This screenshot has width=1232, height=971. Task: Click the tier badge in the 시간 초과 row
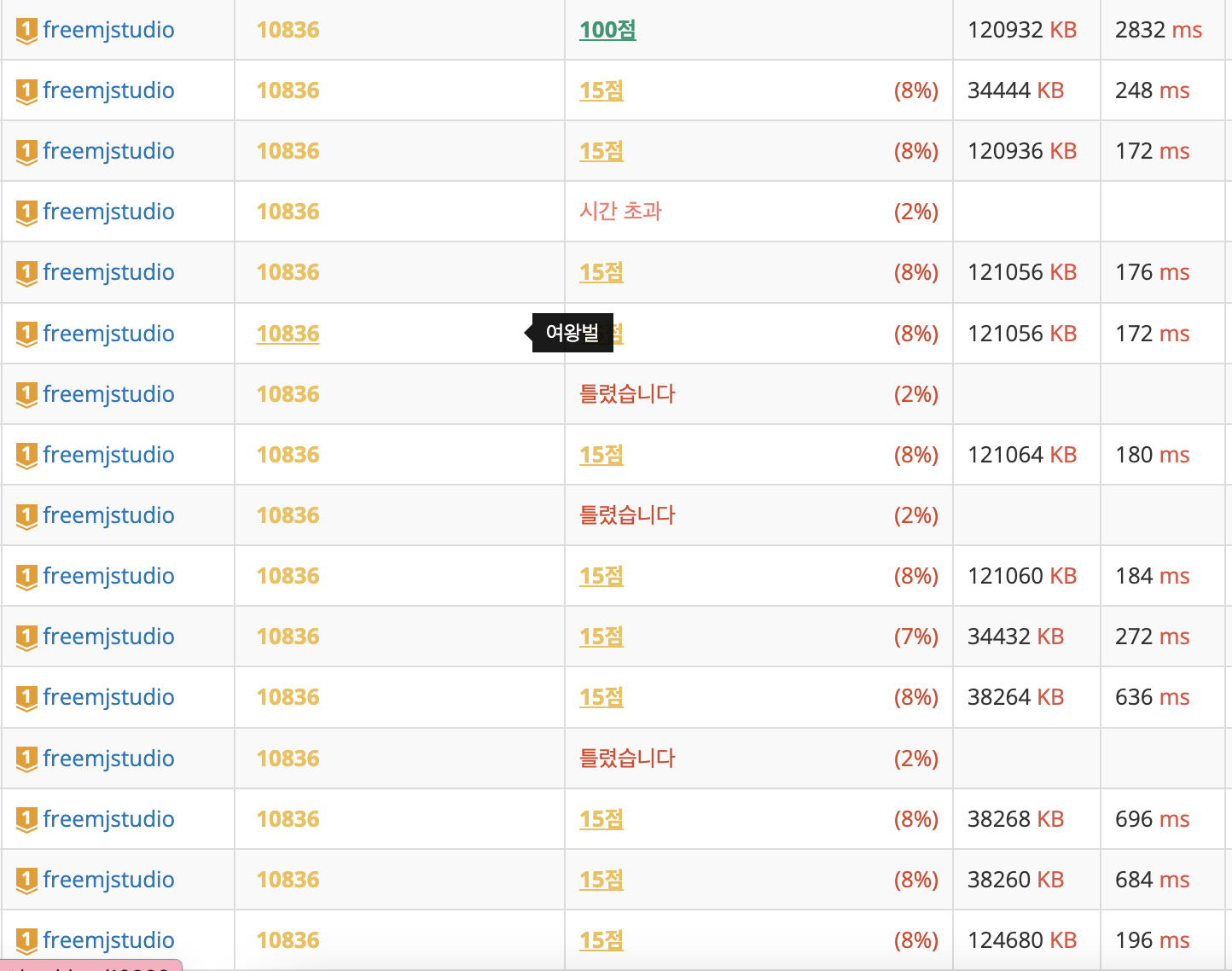[26, 212]
